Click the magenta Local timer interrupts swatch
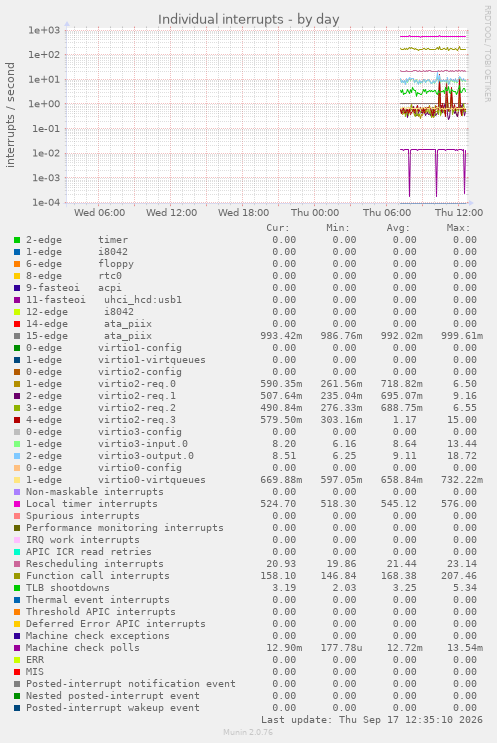This screenshot has width=497, height=743. (17, 504)
